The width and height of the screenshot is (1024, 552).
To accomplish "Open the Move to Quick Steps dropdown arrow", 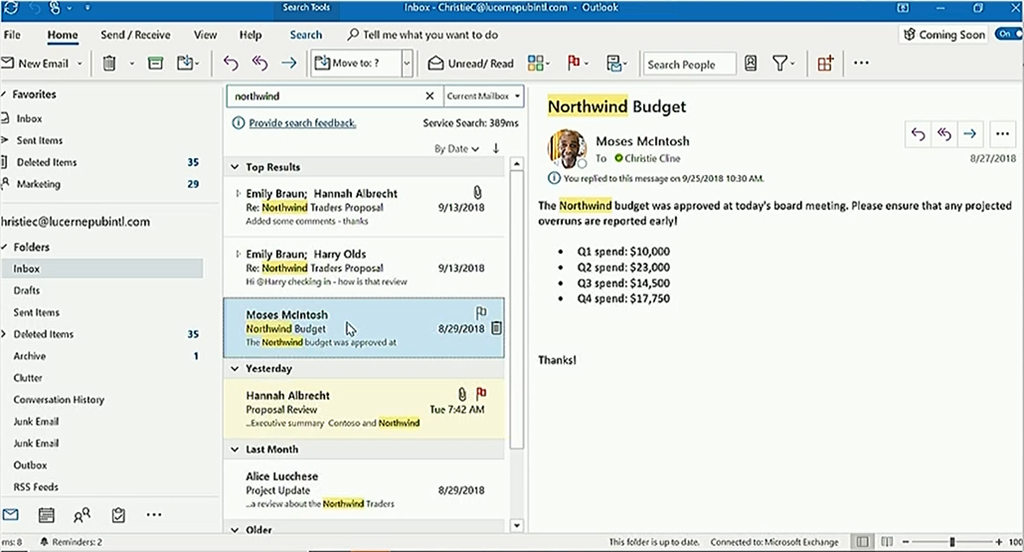I will point(407,63).
